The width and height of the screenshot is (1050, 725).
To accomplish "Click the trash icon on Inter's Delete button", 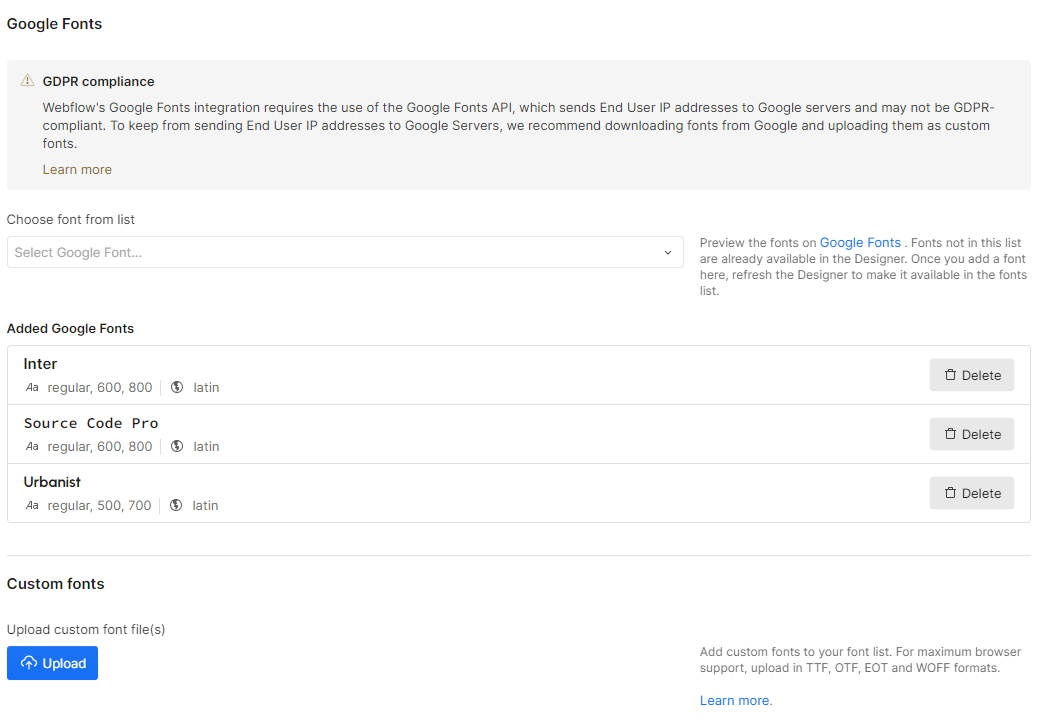I will coord(950,375).
